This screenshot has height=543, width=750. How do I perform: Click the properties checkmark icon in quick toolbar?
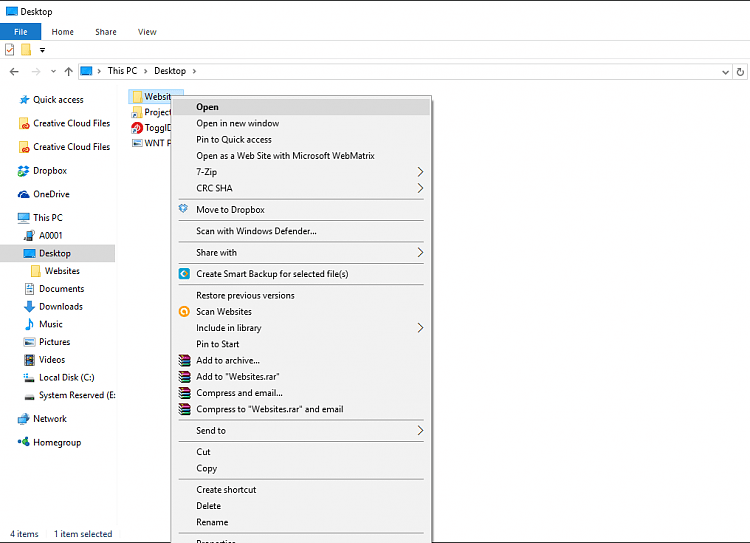coord(10,50)
